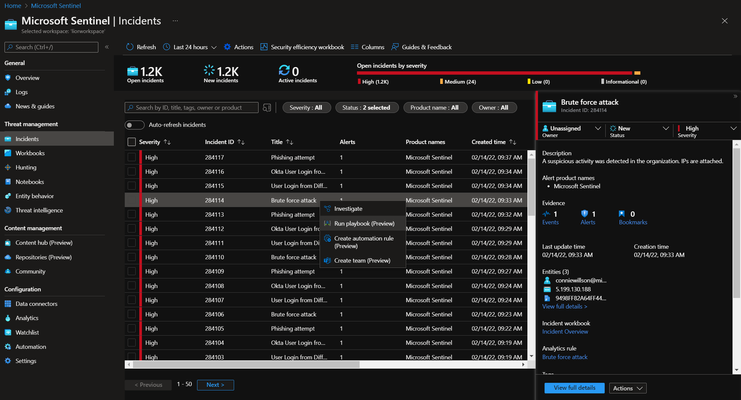
Task: Open Automation gear icon
Action: pos(8,347)
